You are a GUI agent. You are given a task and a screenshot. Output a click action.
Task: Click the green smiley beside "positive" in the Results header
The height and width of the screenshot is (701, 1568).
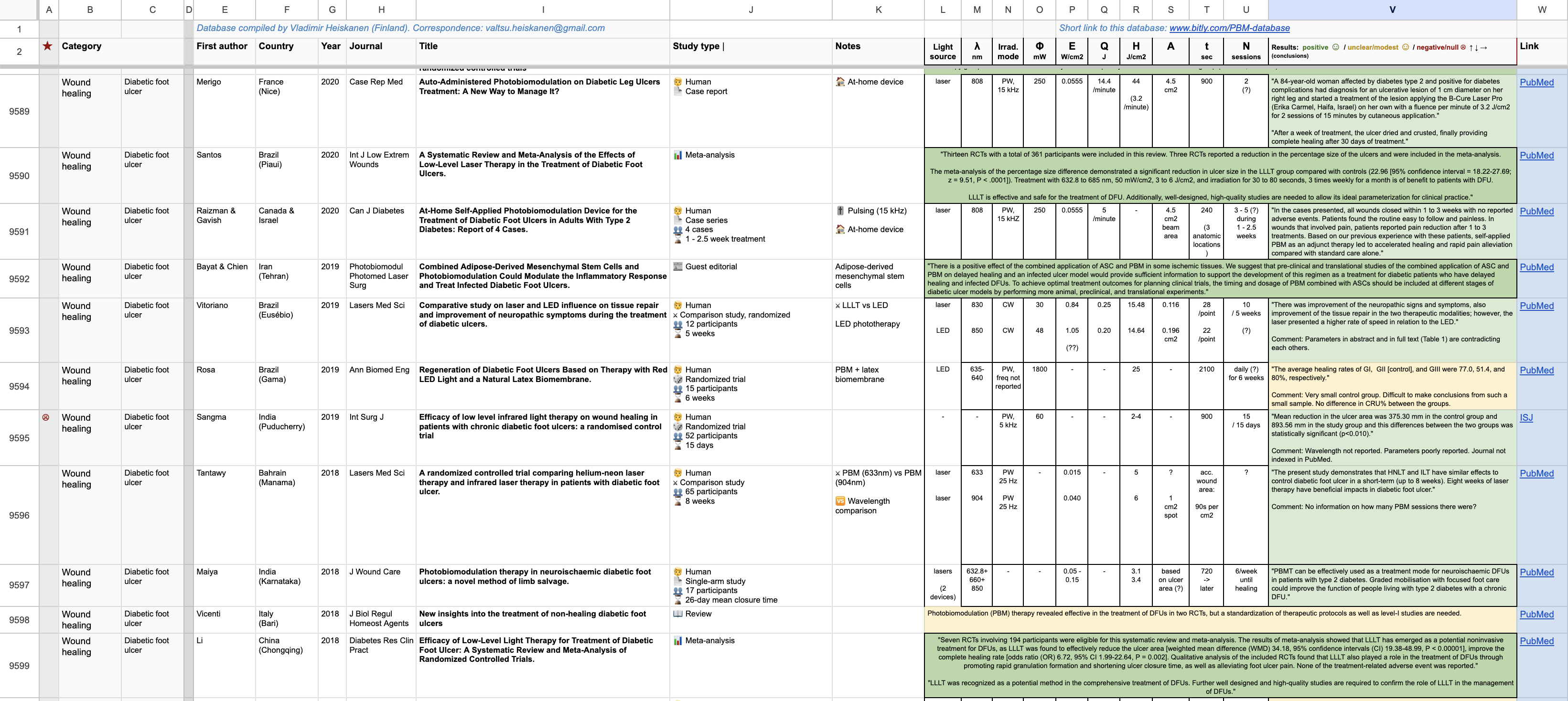1335,47
